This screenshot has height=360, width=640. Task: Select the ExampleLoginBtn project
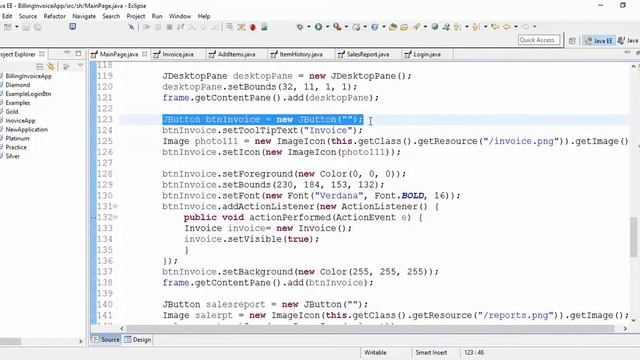[x=28, y=94]
